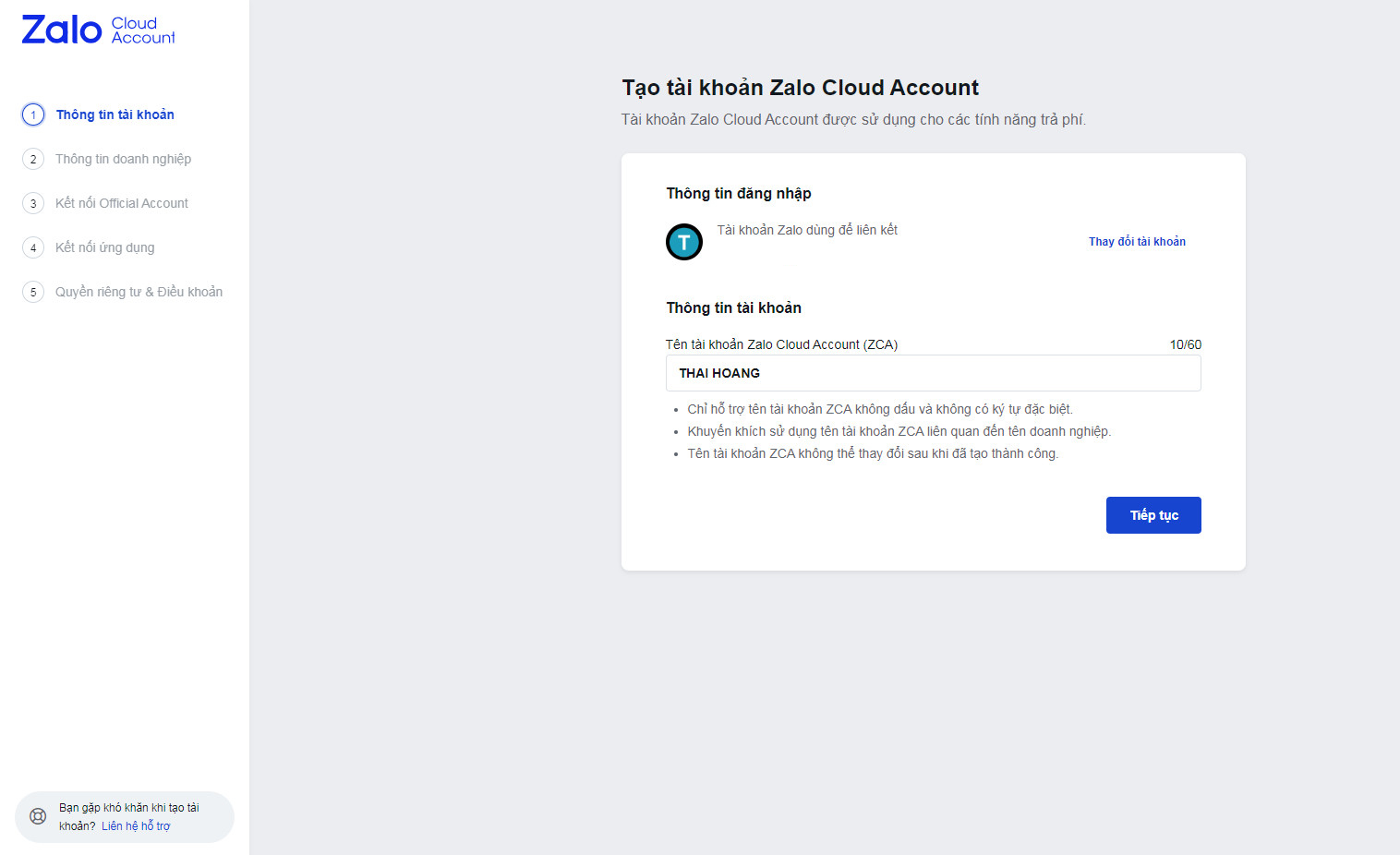Screen dimensions: 1400x855
Task: Click the teal T profile avatar
Action: (x=684, y=242)
